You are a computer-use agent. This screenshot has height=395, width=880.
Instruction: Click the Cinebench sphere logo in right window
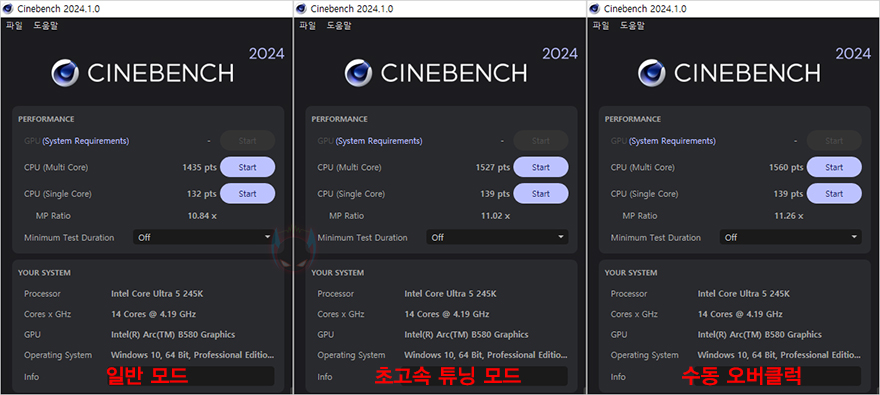(x=652, y=73)
